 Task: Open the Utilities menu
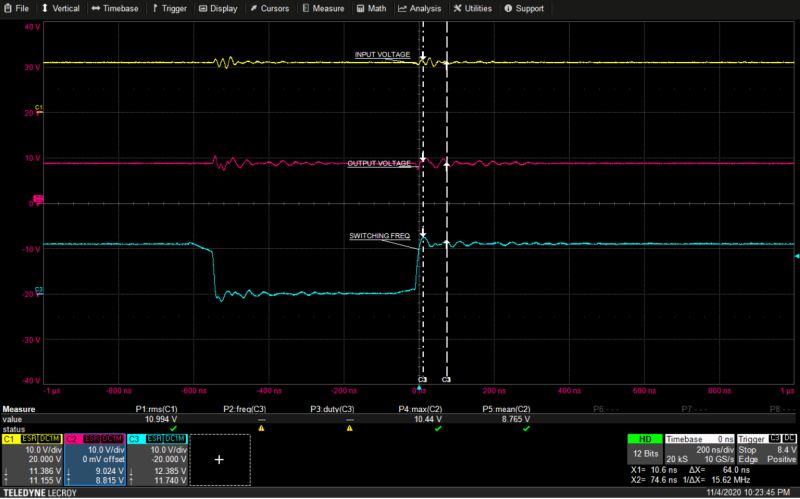[472, 8]
